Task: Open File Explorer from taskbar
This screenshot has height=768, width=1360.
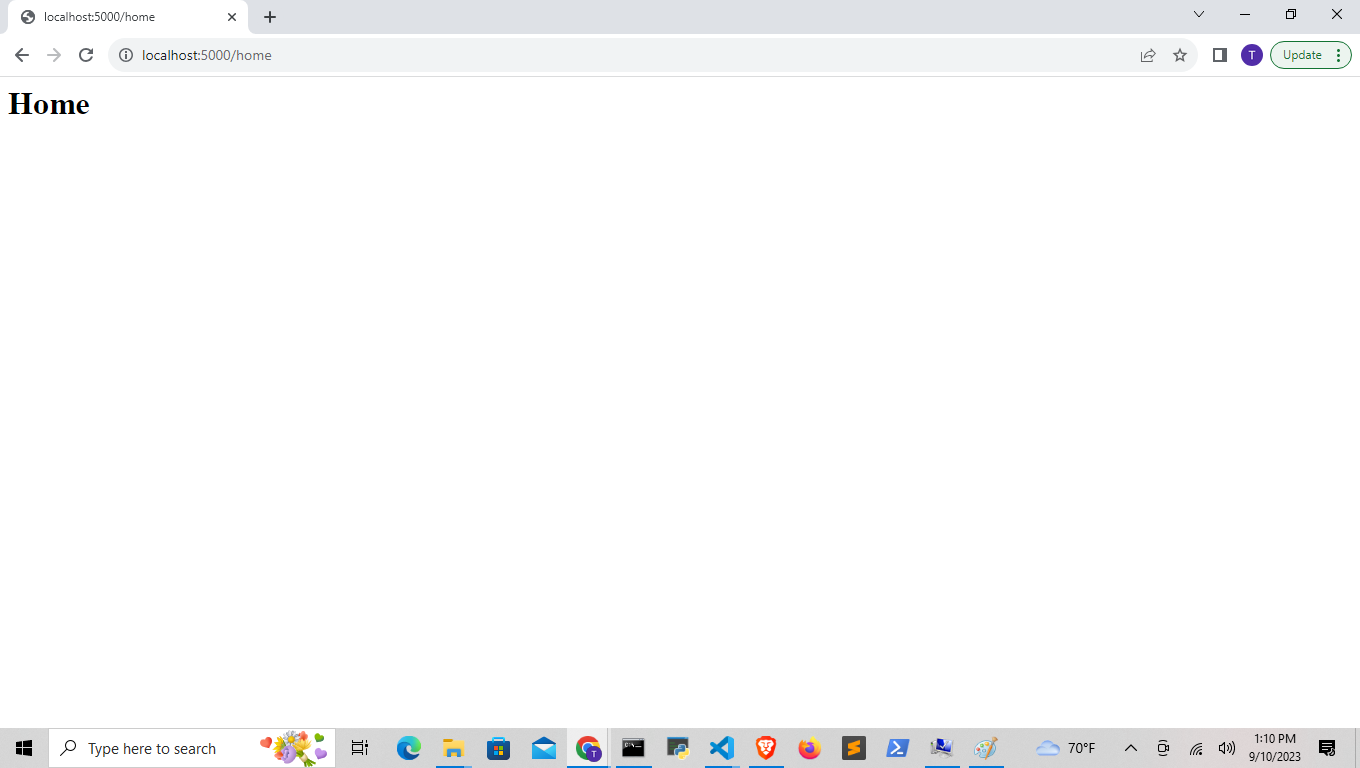Action: [x=453, y=748]
